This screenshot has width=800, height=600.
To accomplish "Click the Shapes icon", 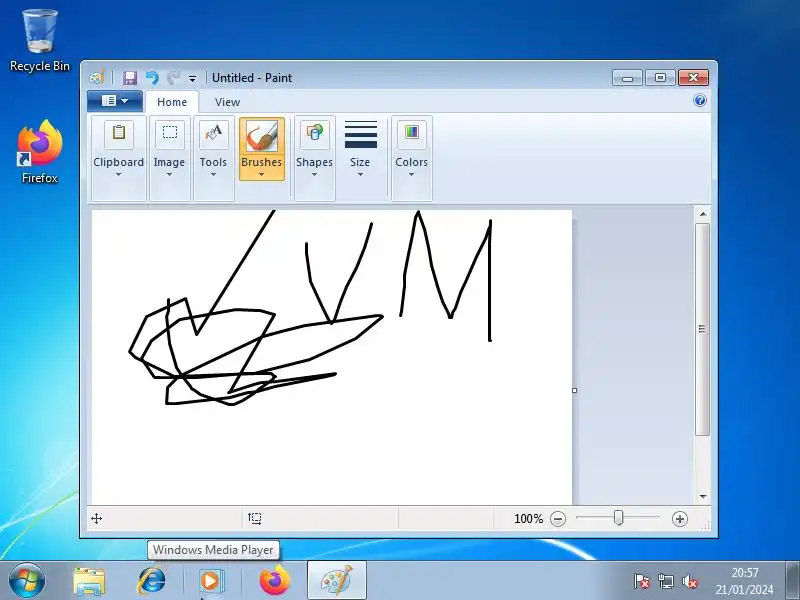I will (x=314, y=133).
